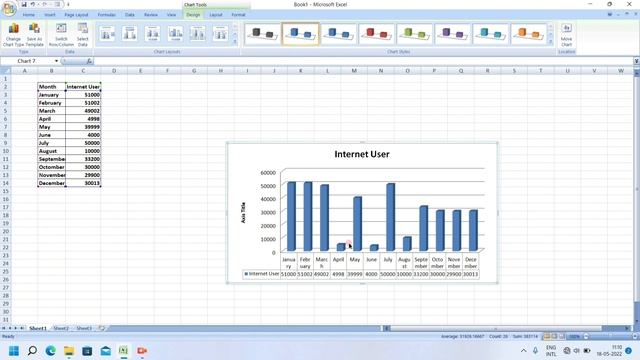The image size is (640, 360).
Task: Switch to the Formulas tab
Action: point(107,15)
